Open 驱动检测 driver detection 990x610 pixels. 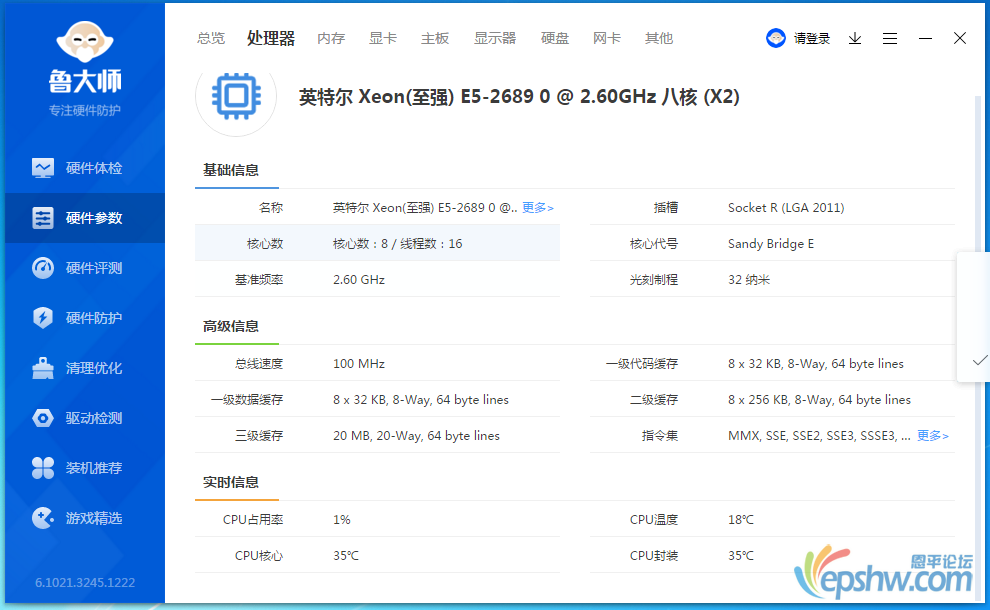coord(85,418)
